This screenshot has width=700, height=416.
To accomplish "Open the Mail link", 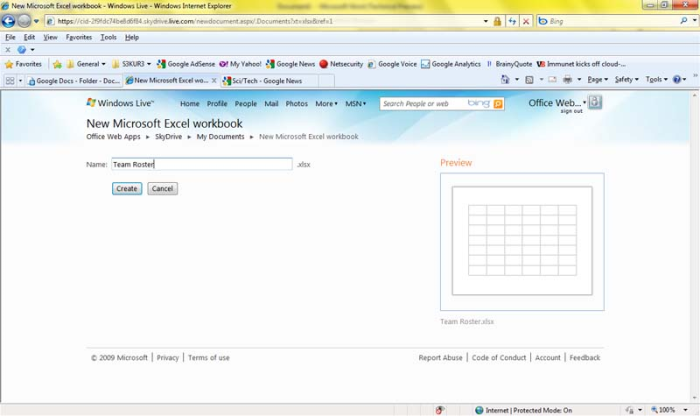I will 271,104.
